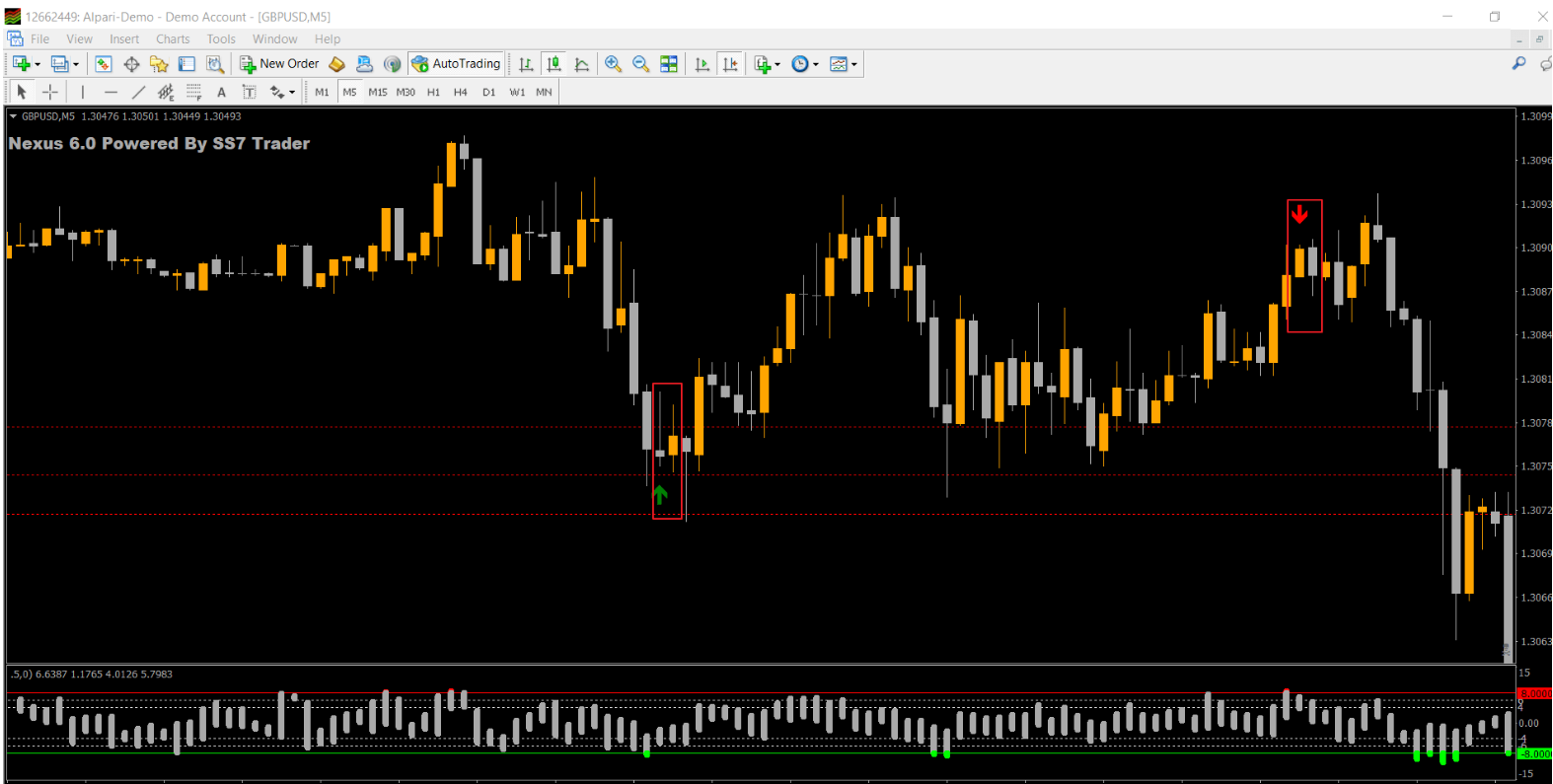The image size is (1553, 784).
Task: Switch to the H1 timeframe
Action: [x=433, y=92]
